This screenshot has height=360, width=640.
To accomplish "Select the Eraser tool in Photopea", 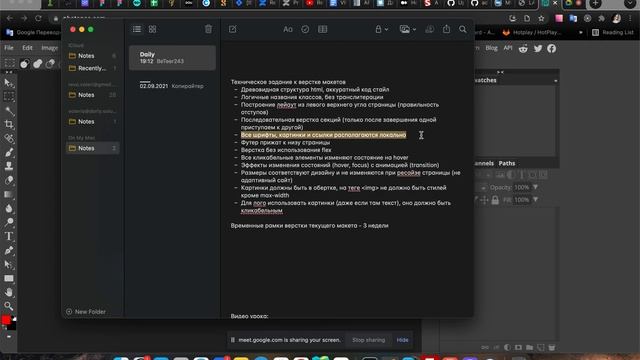I will [x=9, y=180].
